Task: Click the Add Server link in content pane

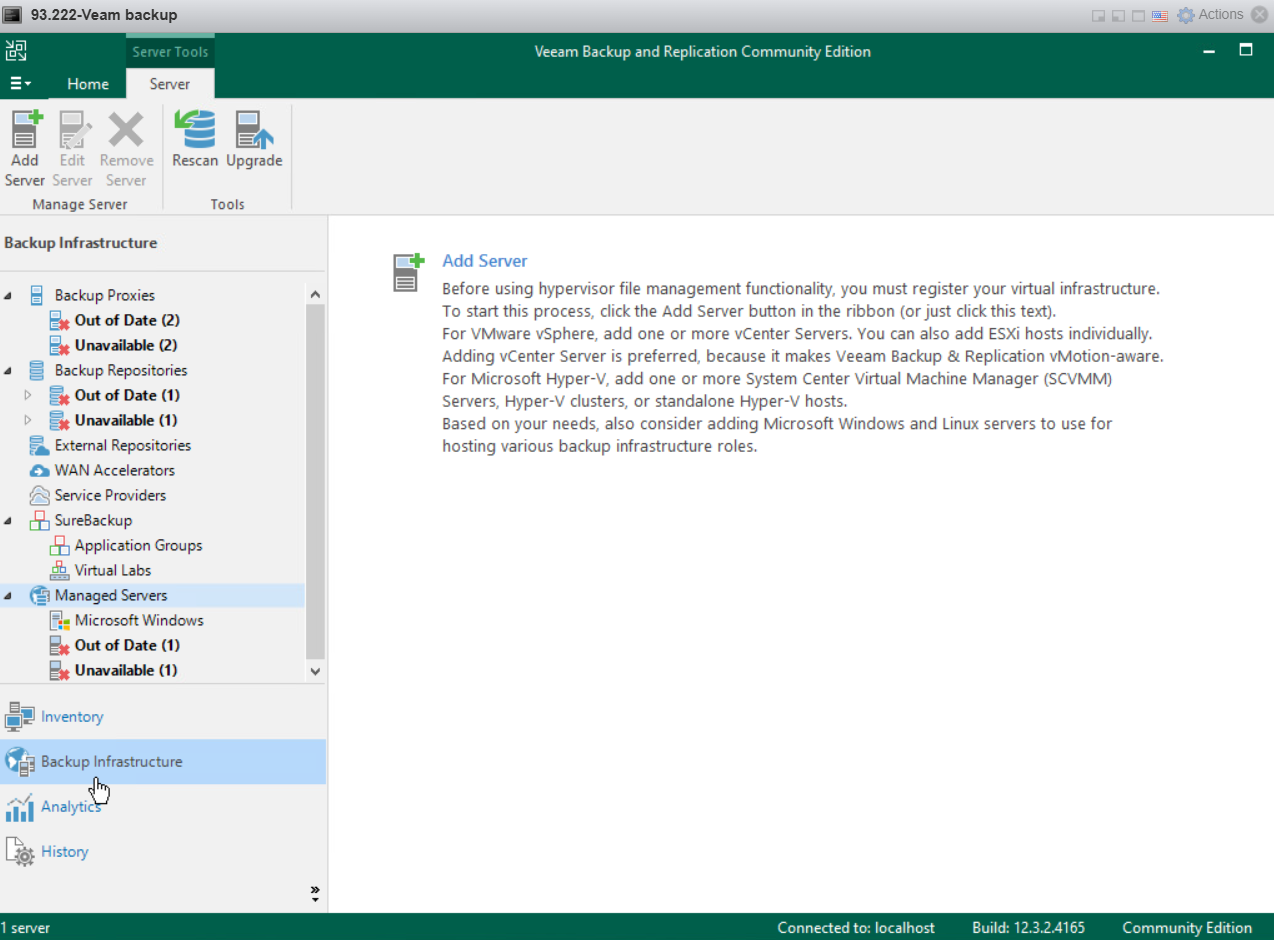Action: point(484,261)
